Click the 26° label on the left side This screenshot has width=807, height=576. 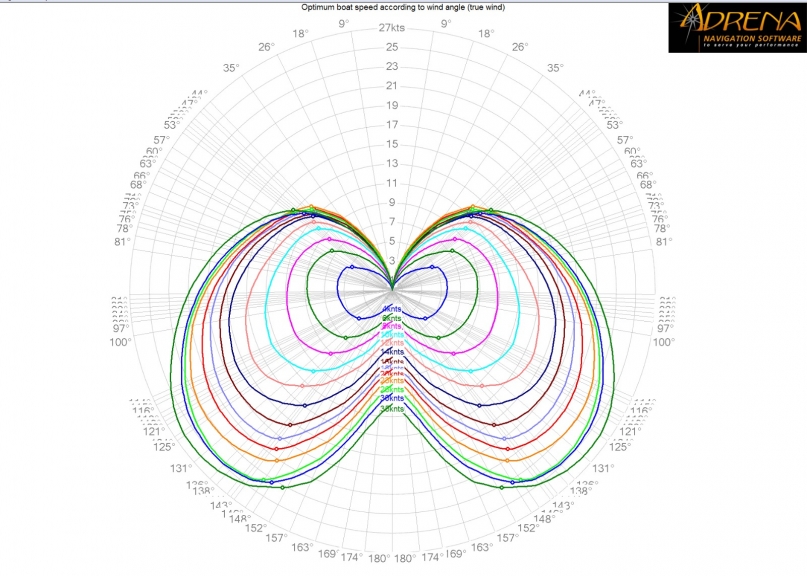(x=267, y=47)
